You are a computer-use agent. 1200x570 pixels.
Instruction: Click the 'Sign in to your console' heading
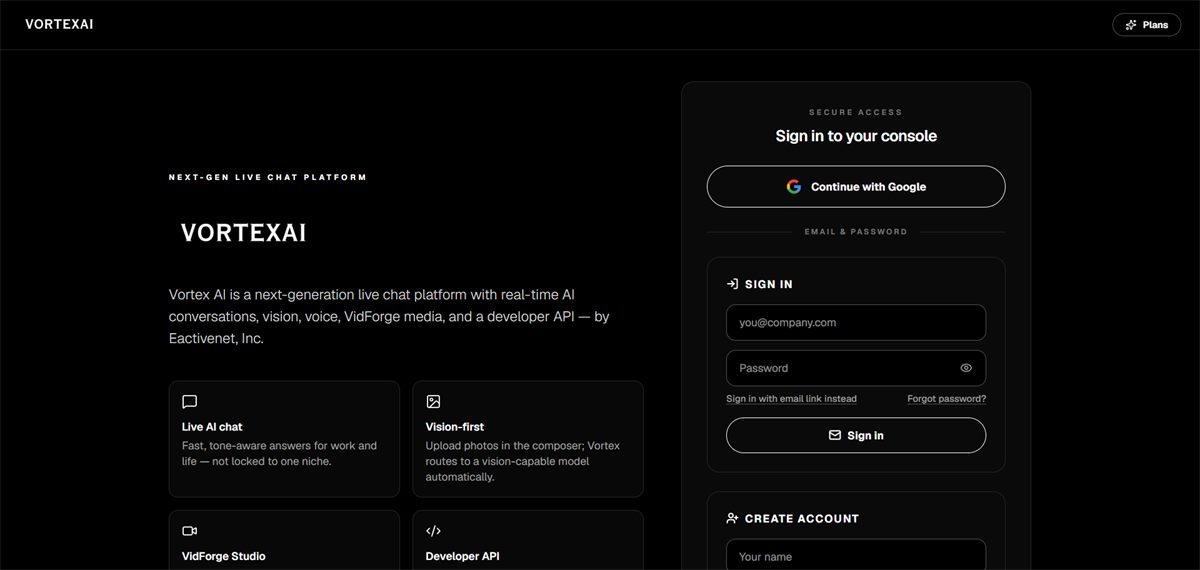856,136
